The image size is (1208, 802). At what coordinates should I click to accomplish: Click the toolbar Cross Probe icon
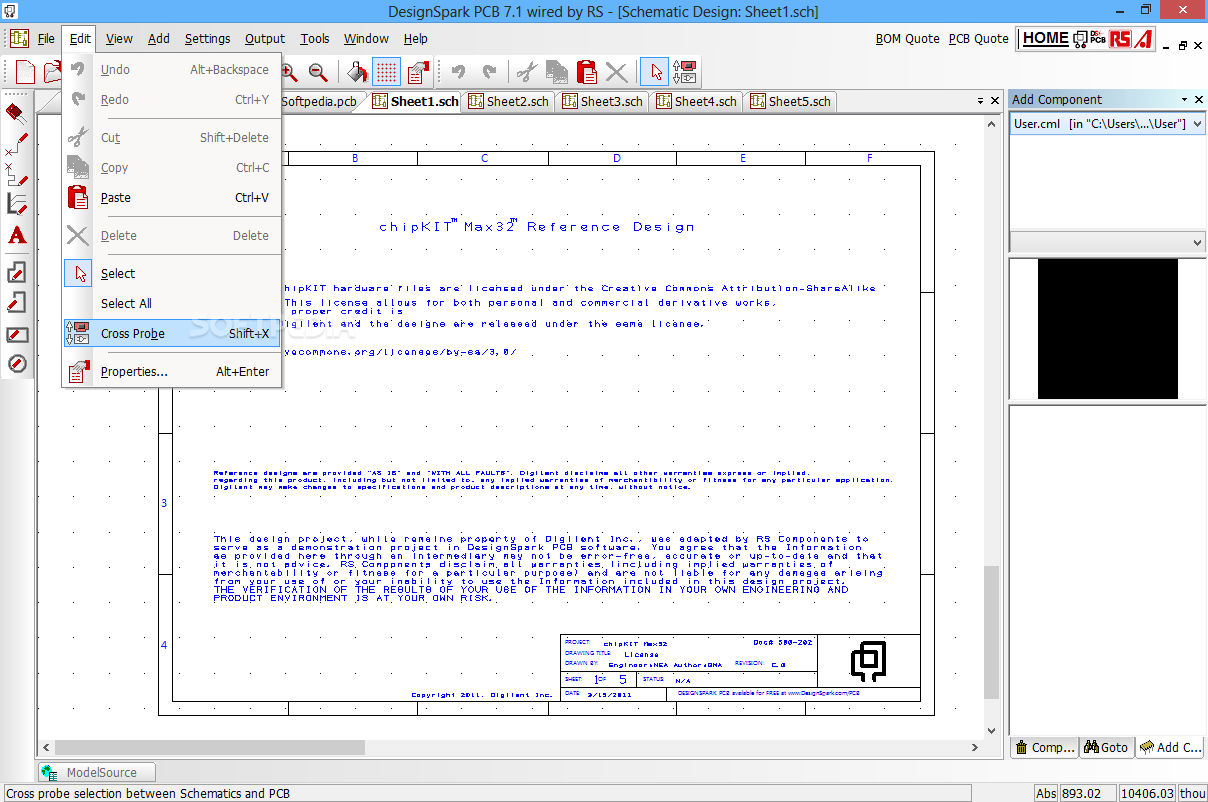pos(685,72)
